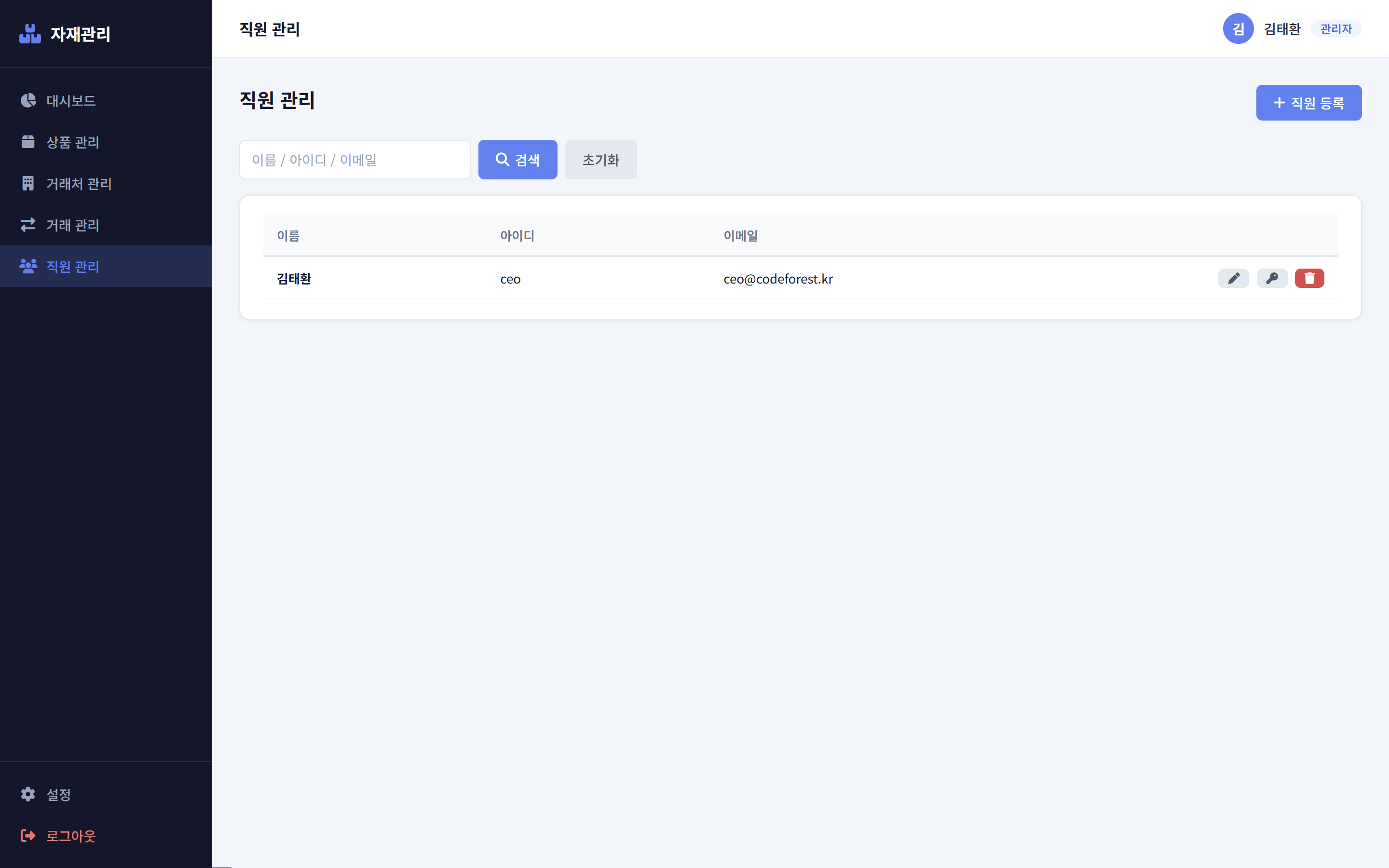Screen dimensions: 1389x868
Task: Select 직원 관리 in the sidebar
Action: pyautogui.click(x=106, y=266)
